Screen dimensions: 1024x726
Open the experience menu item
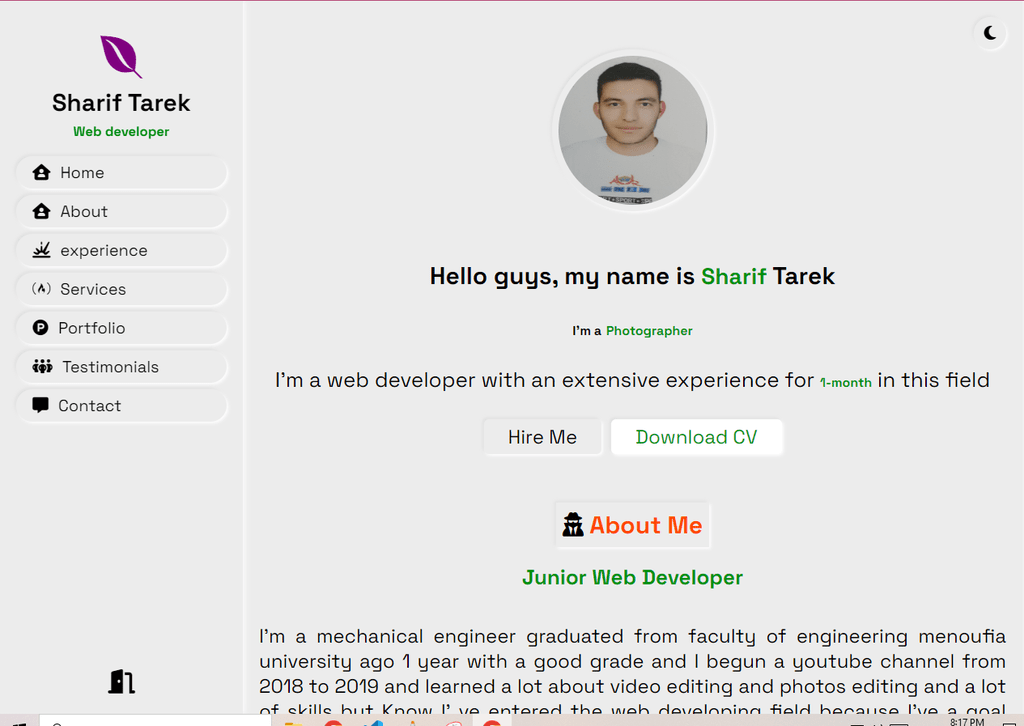(x=121, y=250)
